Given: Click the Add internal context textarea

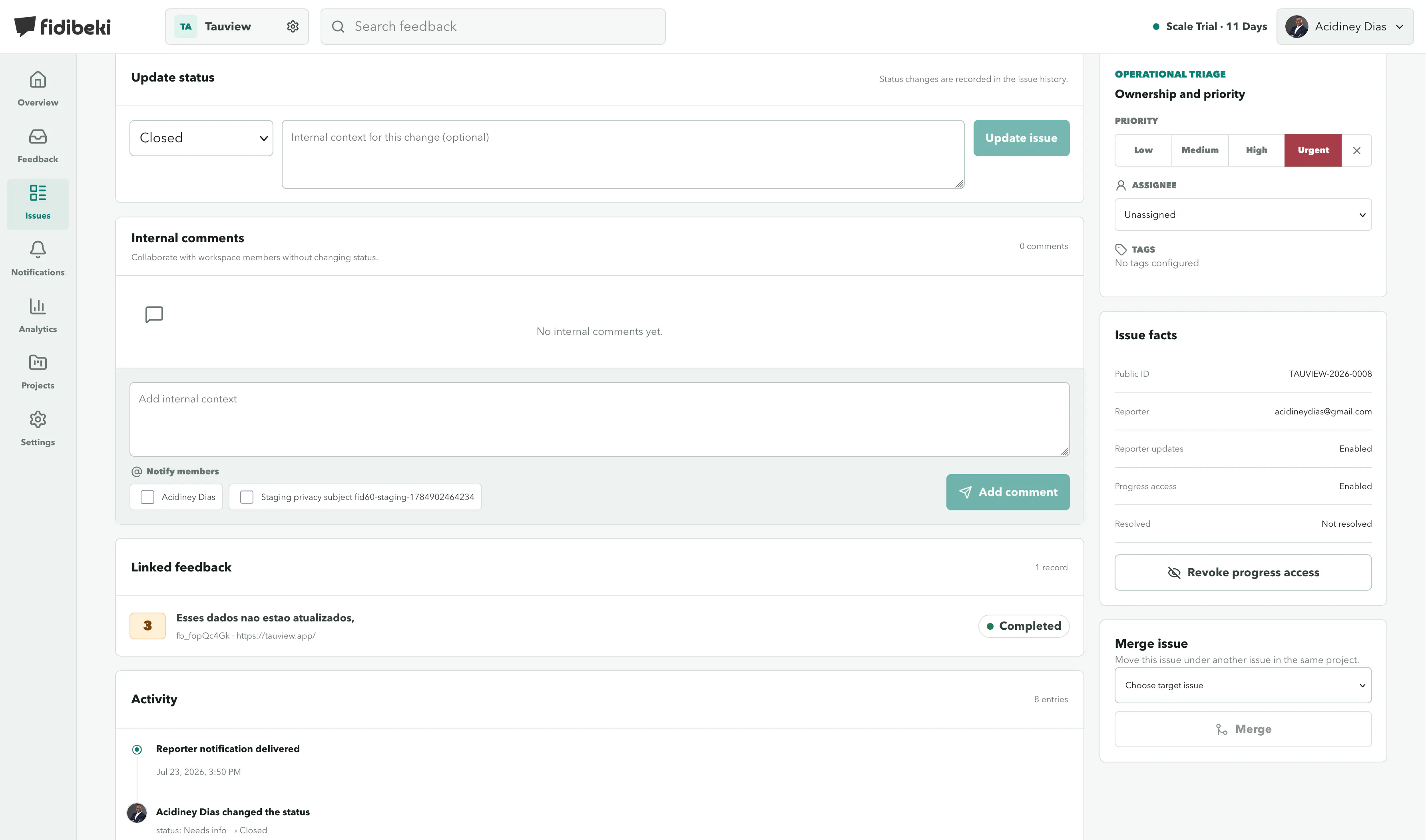Looking at the screenshot, I should point(599,420).
